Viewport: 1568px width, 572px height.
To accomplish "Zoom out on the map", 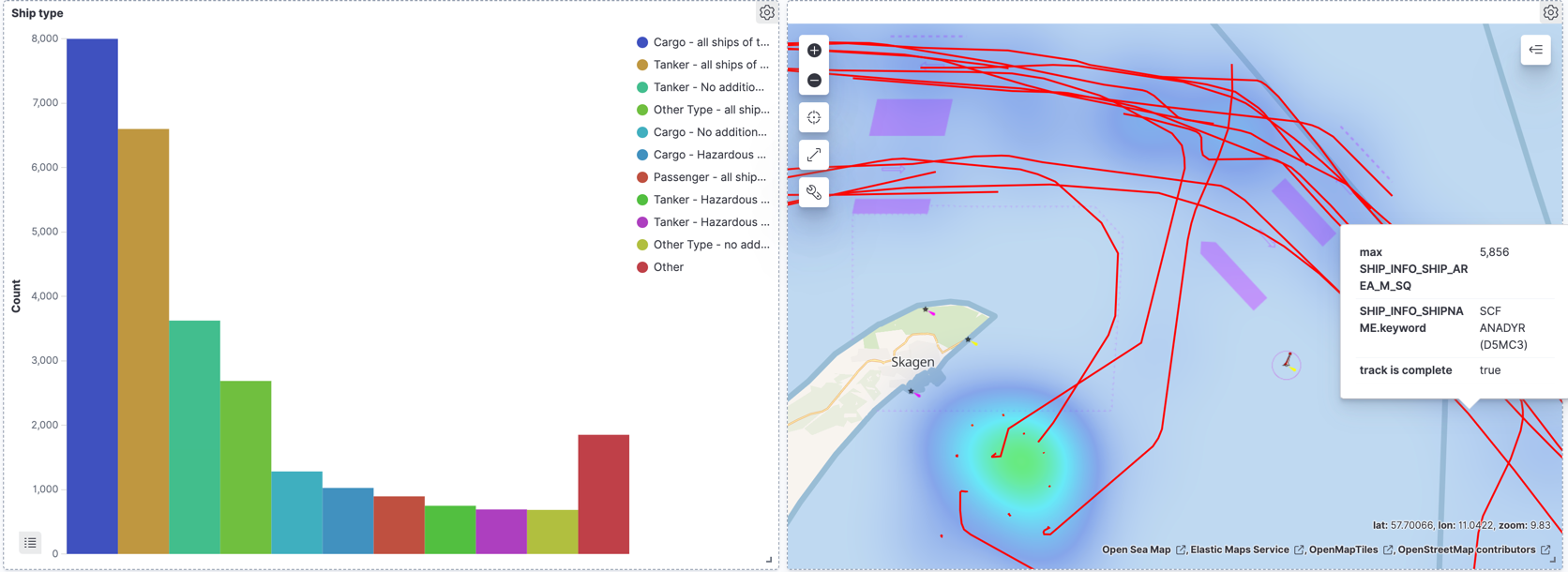I will pos(814,81).
